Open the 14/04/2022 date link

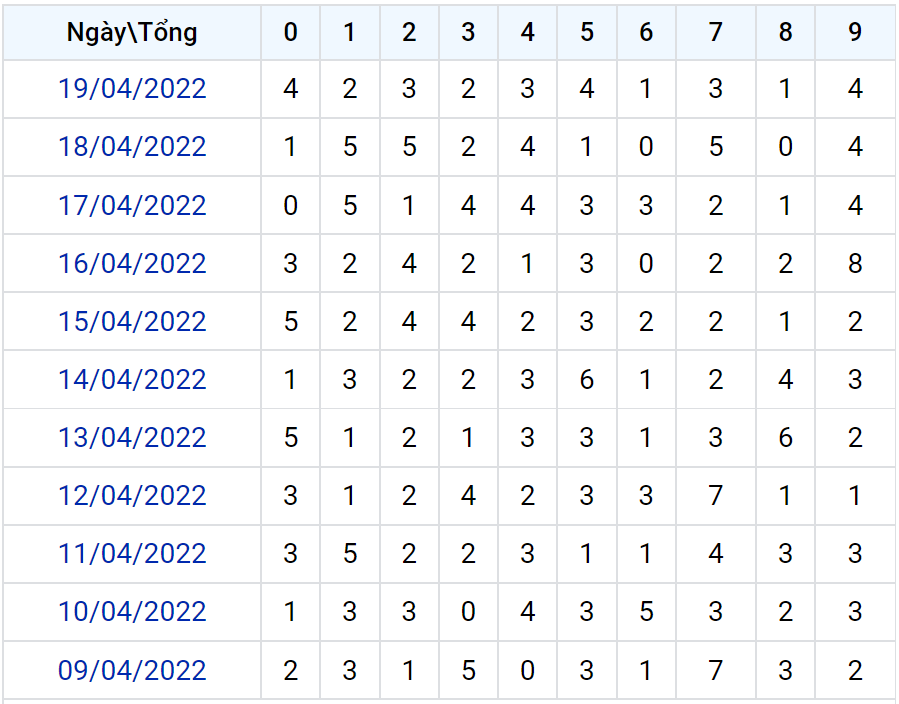[132, 380]
